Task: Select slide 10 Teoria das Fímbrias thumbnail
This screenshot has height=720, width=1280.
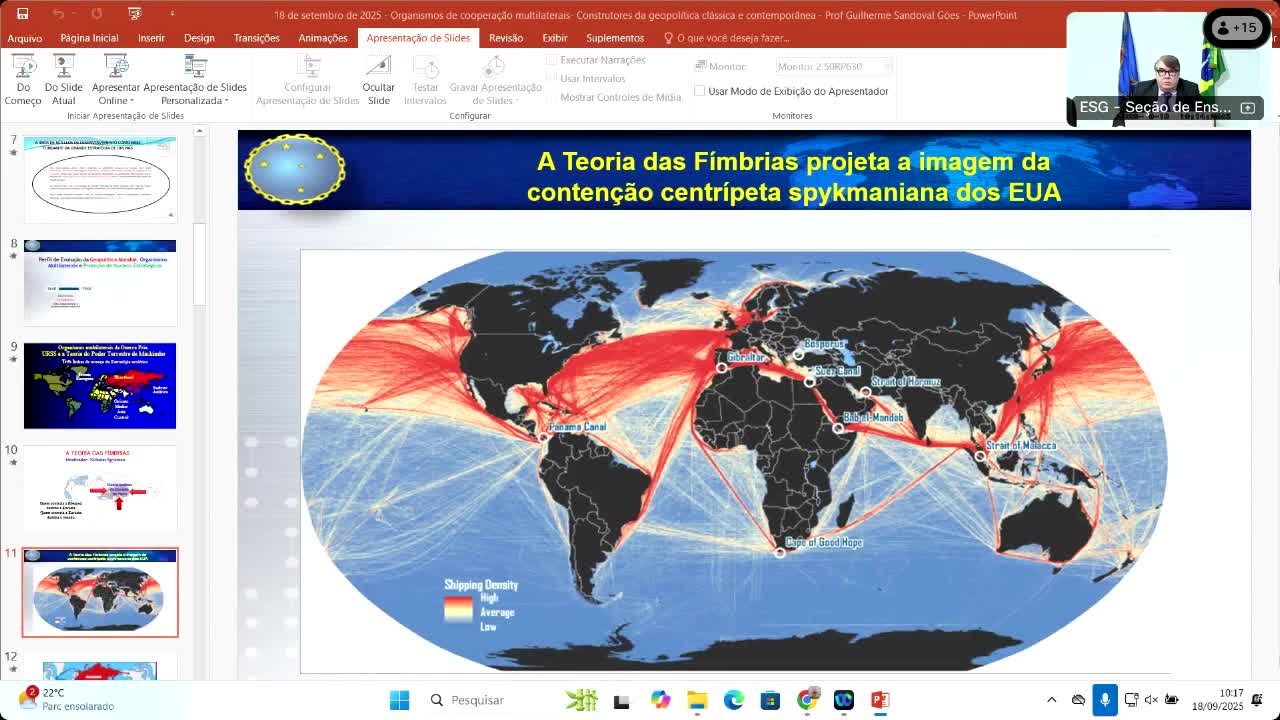Action: tap(100, 489)
